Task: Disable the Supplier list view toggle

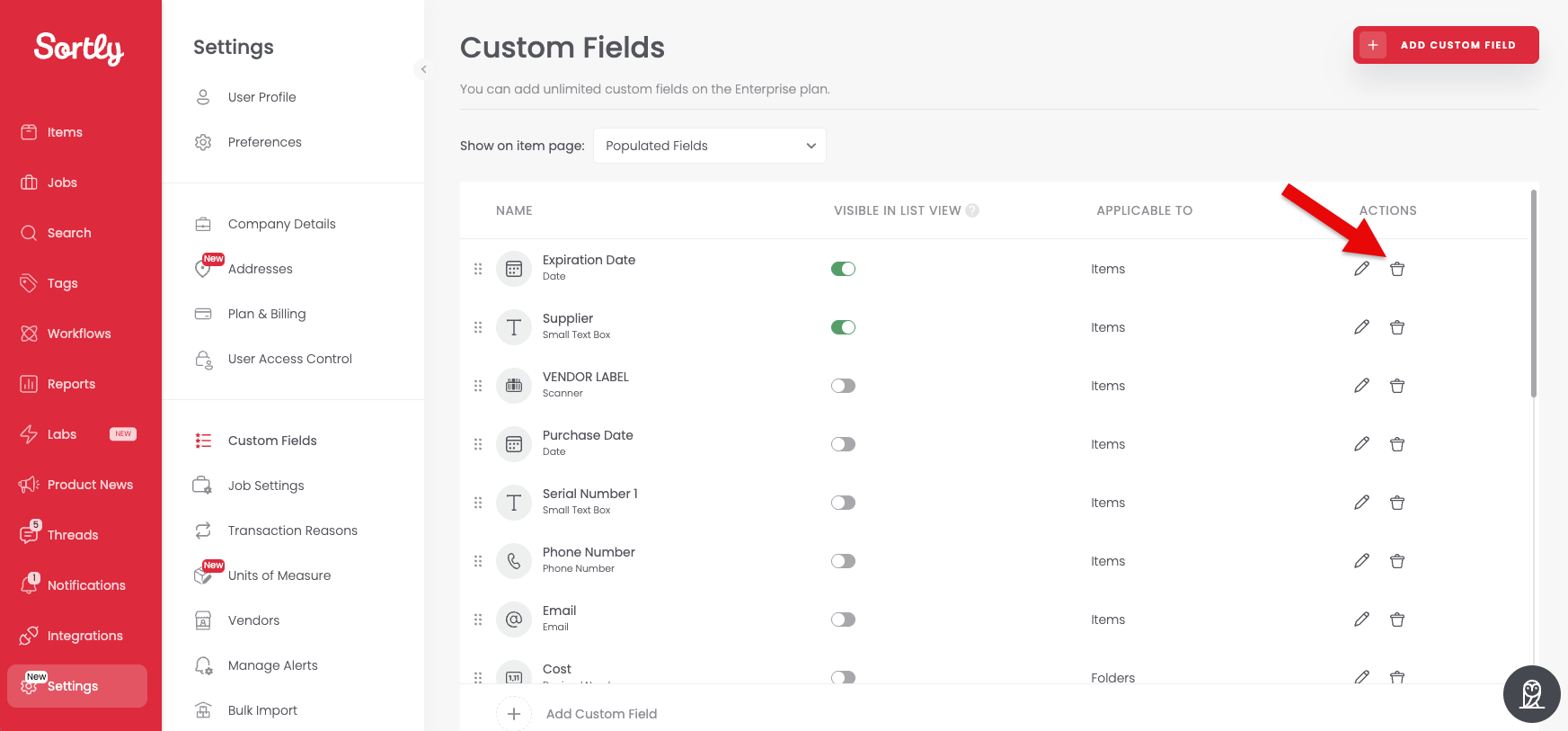Action: (843, 327)
